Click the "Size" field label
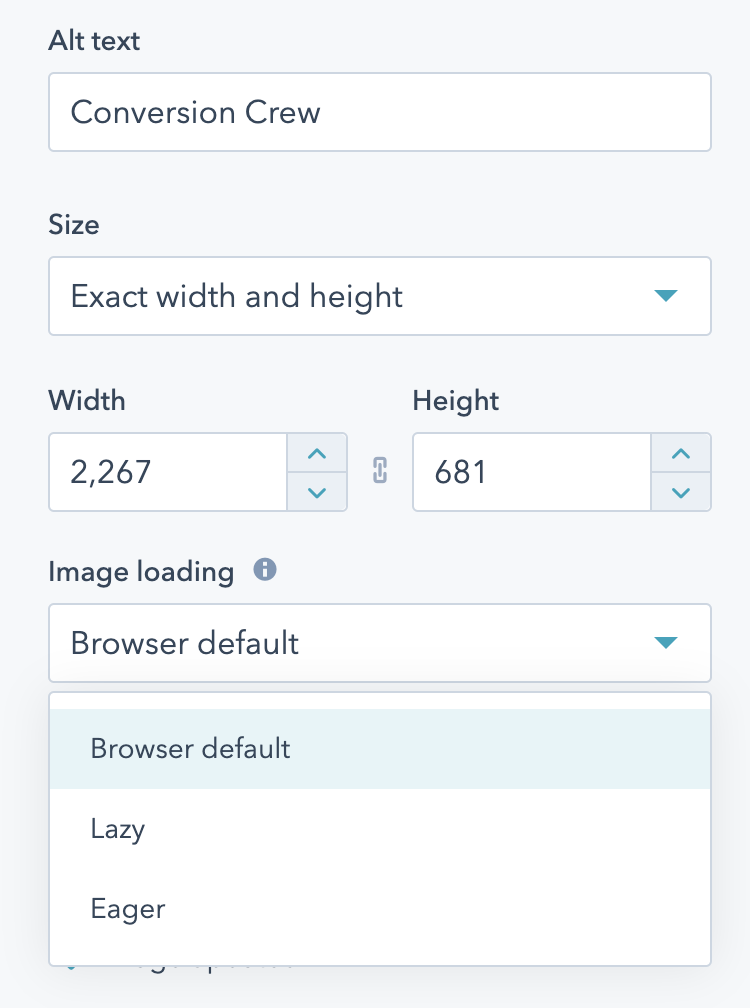This screenshot has width=750, height=1008. (74, 225)
